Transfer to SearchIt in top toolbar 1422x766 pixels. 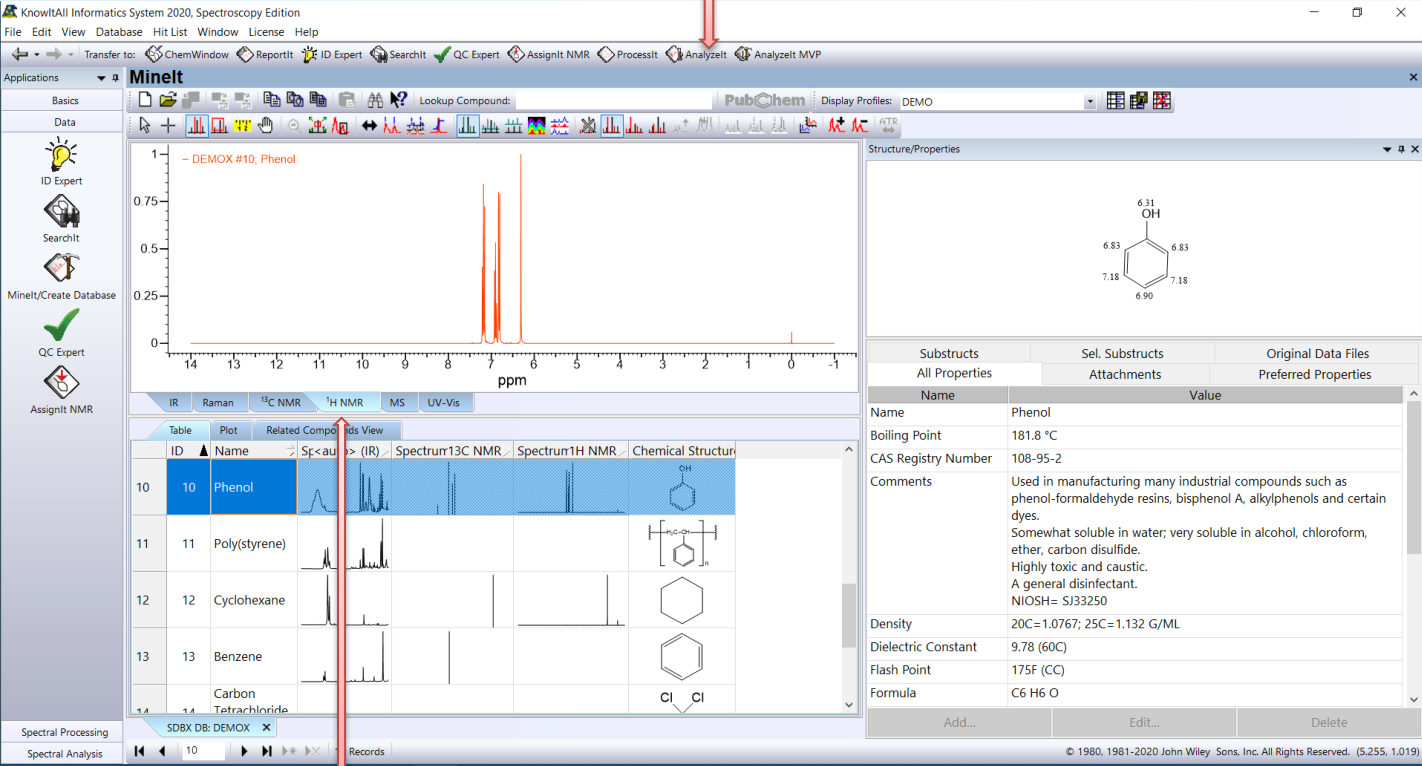click(x=398, y=54)
